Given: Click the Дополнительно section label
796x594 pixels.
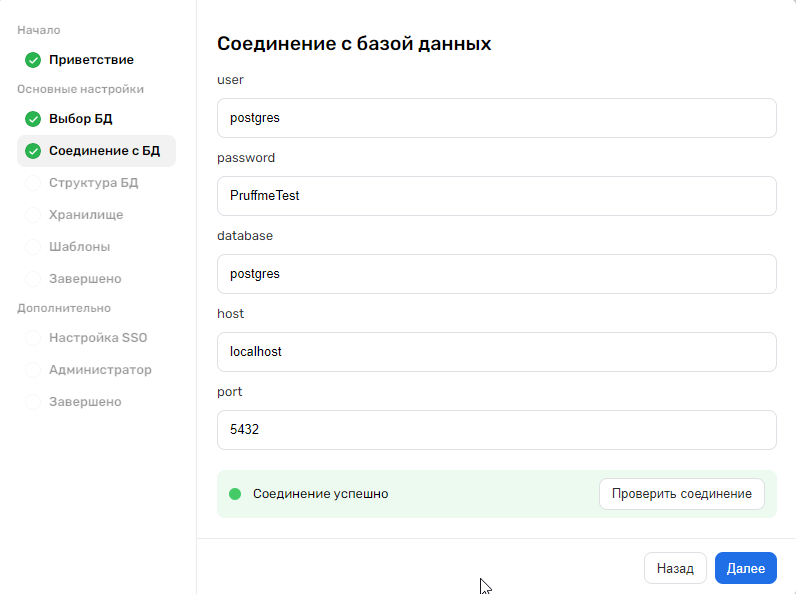Looking at the screenshot, I should coord(64,308).
